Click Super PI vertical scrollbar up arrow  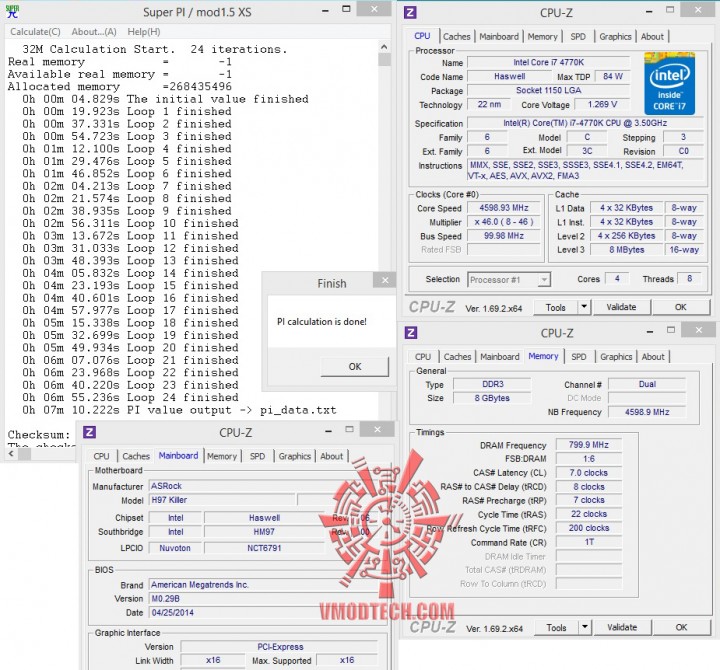384,47
